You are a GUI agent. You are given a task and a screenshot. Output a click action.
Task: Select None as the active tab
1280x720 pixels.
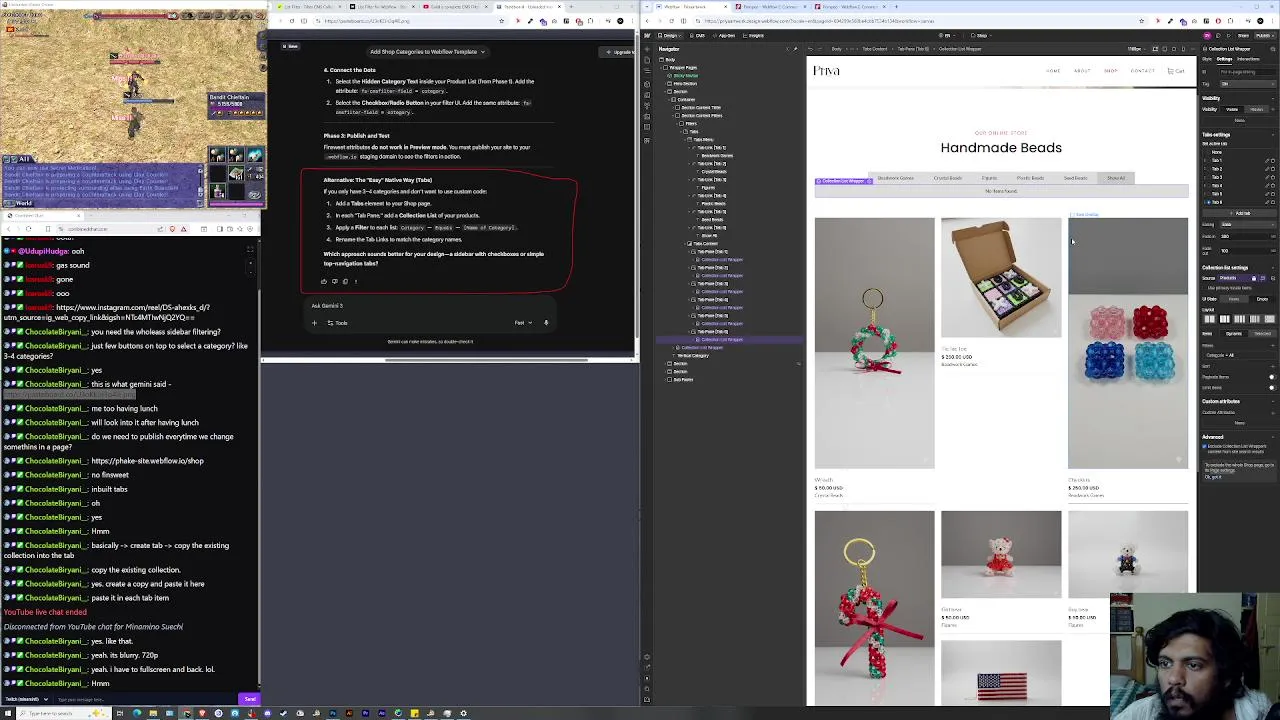(x=1216, y=152)
